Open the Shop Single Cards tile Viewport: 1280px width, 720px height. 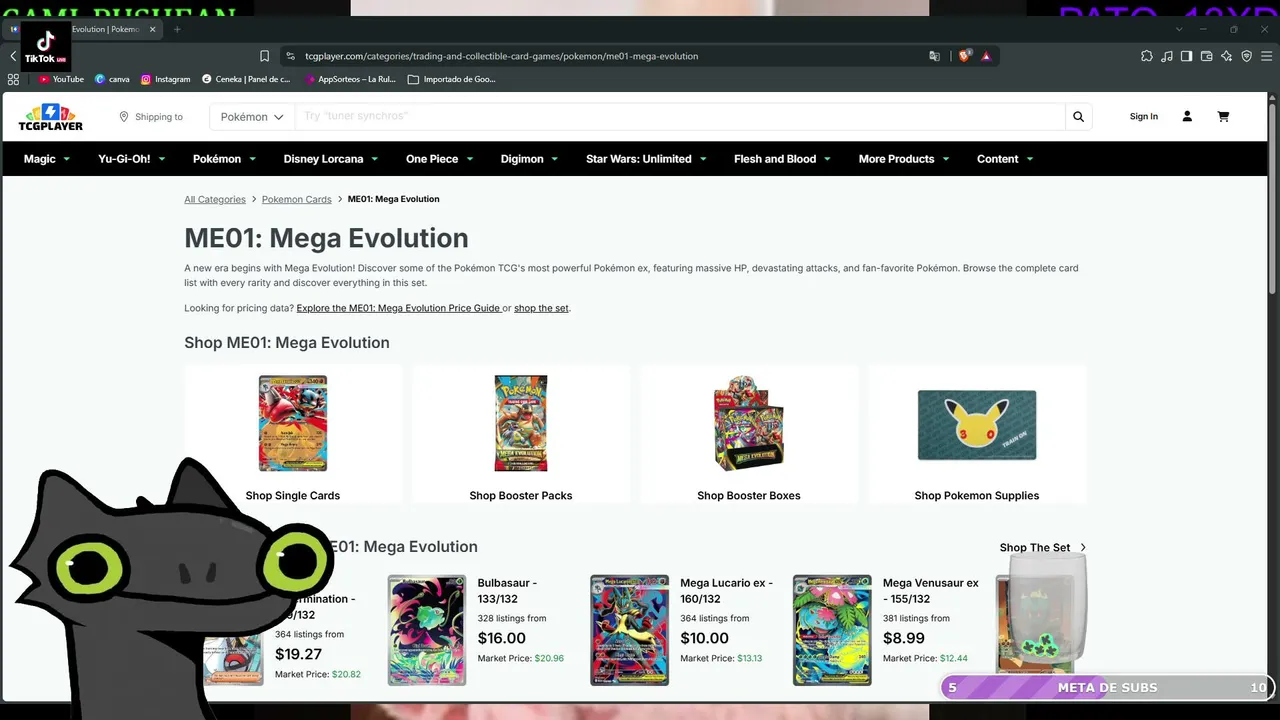(x=293, y=434)
